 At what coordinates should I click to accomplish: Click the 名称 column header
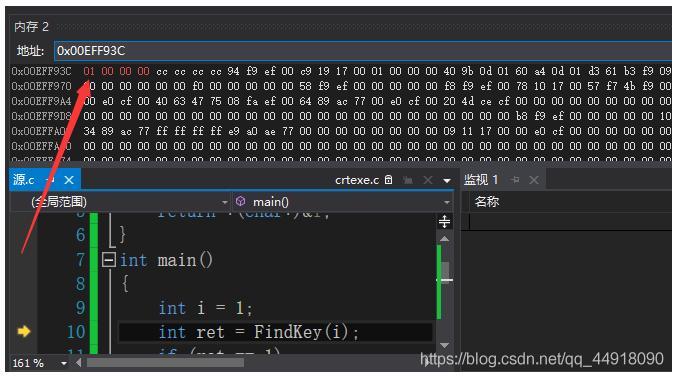[x=487, y=201]
